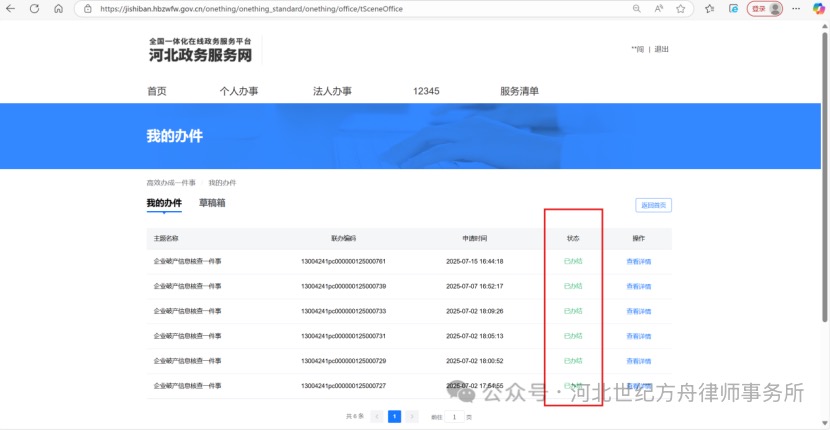This screenshot has height=430, width=830.
Task: Click 已办结 status for 2025-07-15 row
Action: pyautogui.click(x=573, y=261)
